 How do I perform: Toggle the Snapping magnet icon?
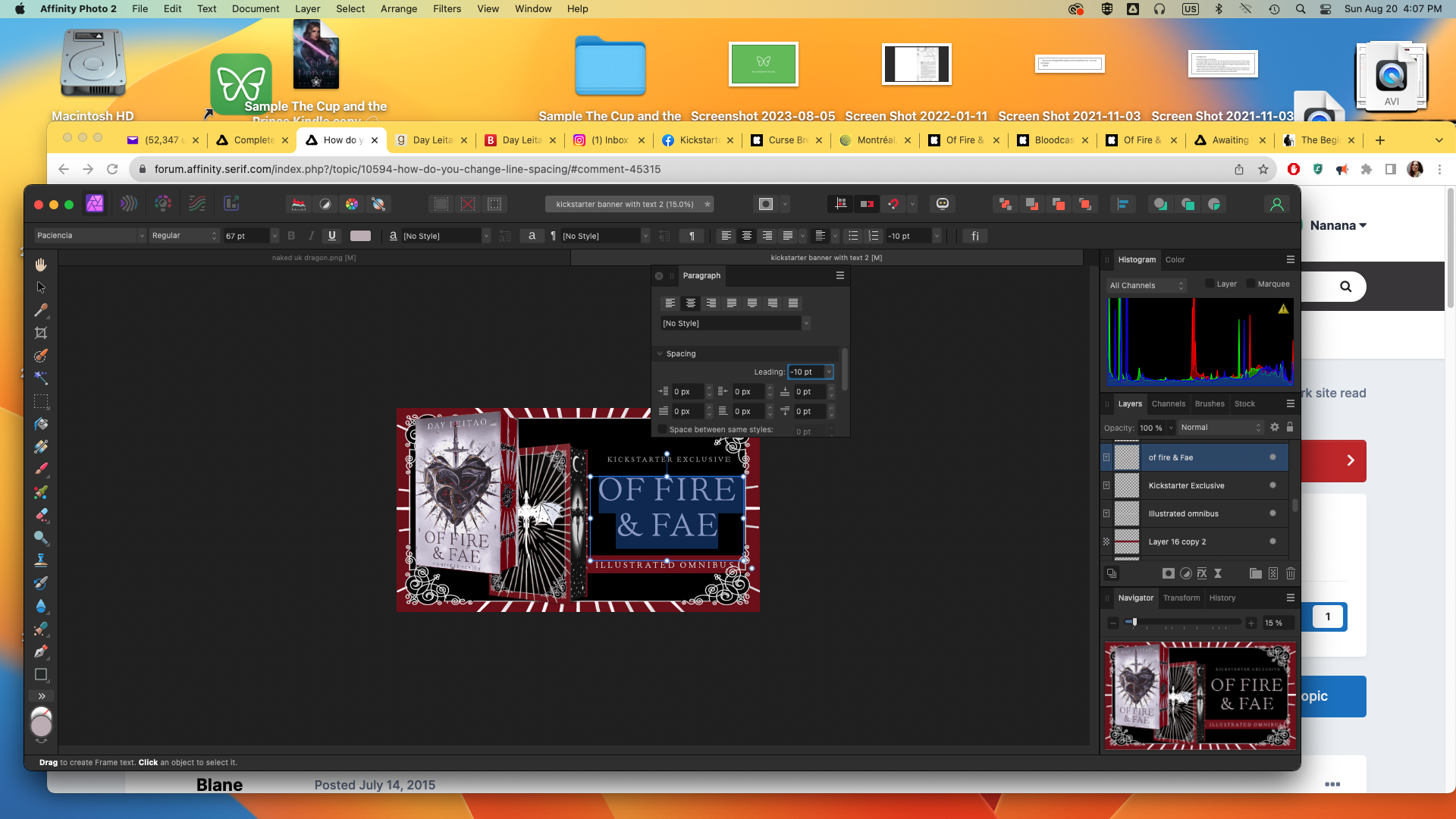point(893,204)
